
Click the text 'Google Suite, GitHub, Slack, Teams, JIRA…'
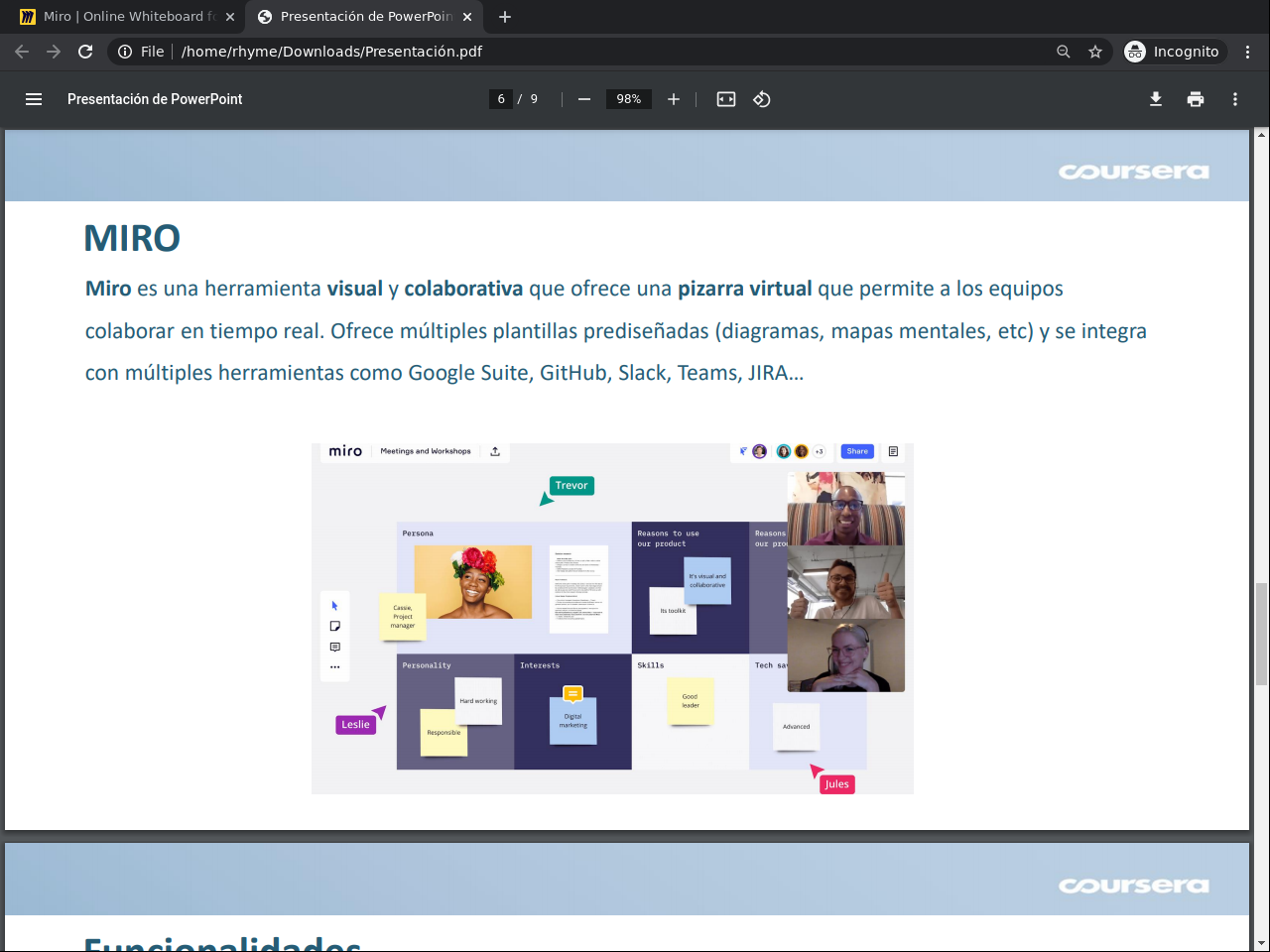tap(606, 373)
